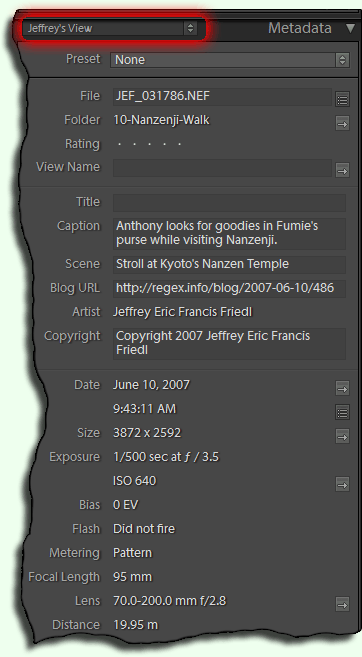362x657 pixels.
Task: Open the list icon beside 9:43:11 AM
Action: coord(342,413)
